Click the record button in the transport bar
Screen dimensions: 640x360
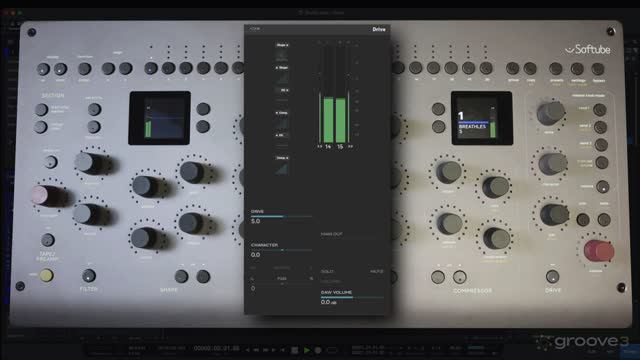[318, 350]
